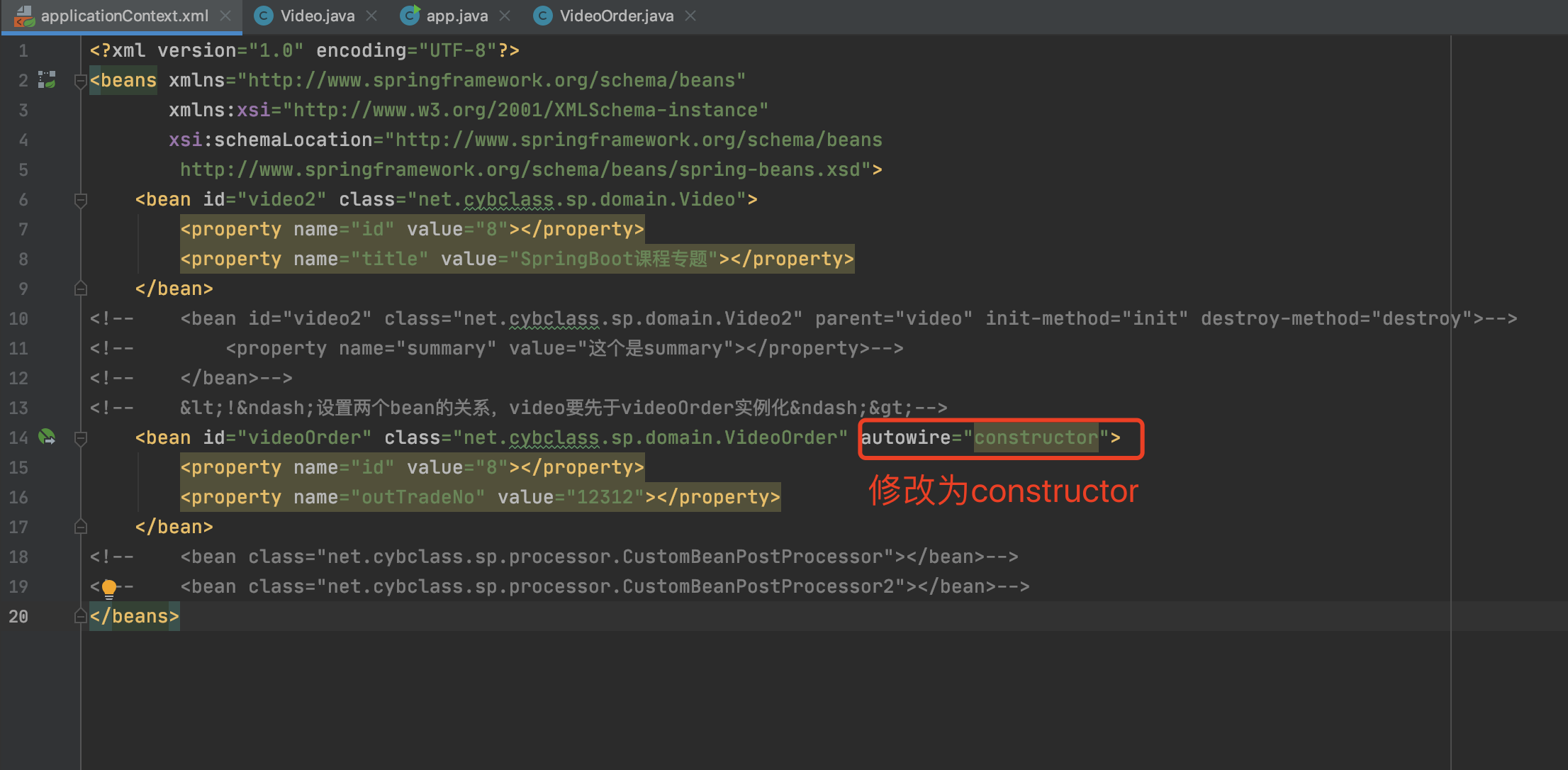Click the app.java runnable class icon in the tab
The width and height of the screenshot is (1568, 770).
[x=410, y=16]
